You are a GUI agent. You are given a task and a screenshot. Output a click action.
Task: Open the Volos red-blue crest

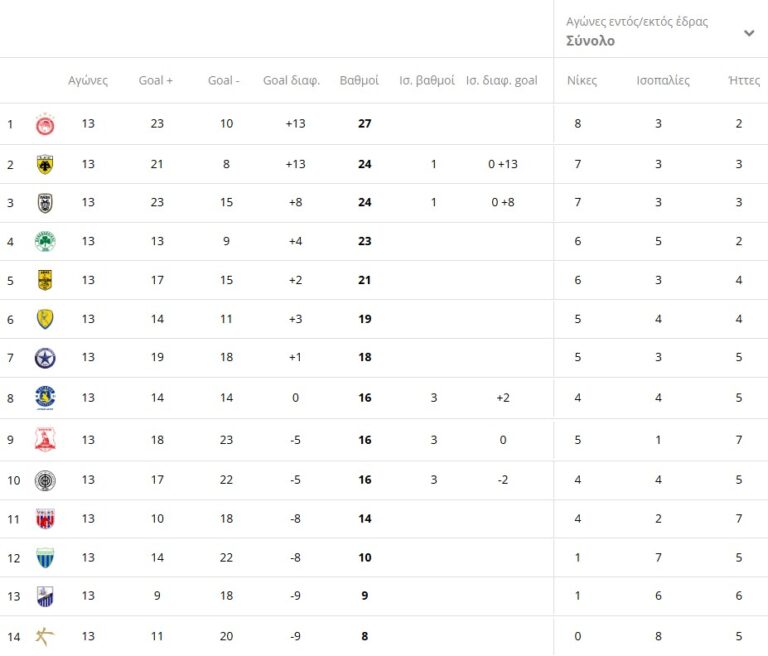pyautogui.click(x=45, y=519)
